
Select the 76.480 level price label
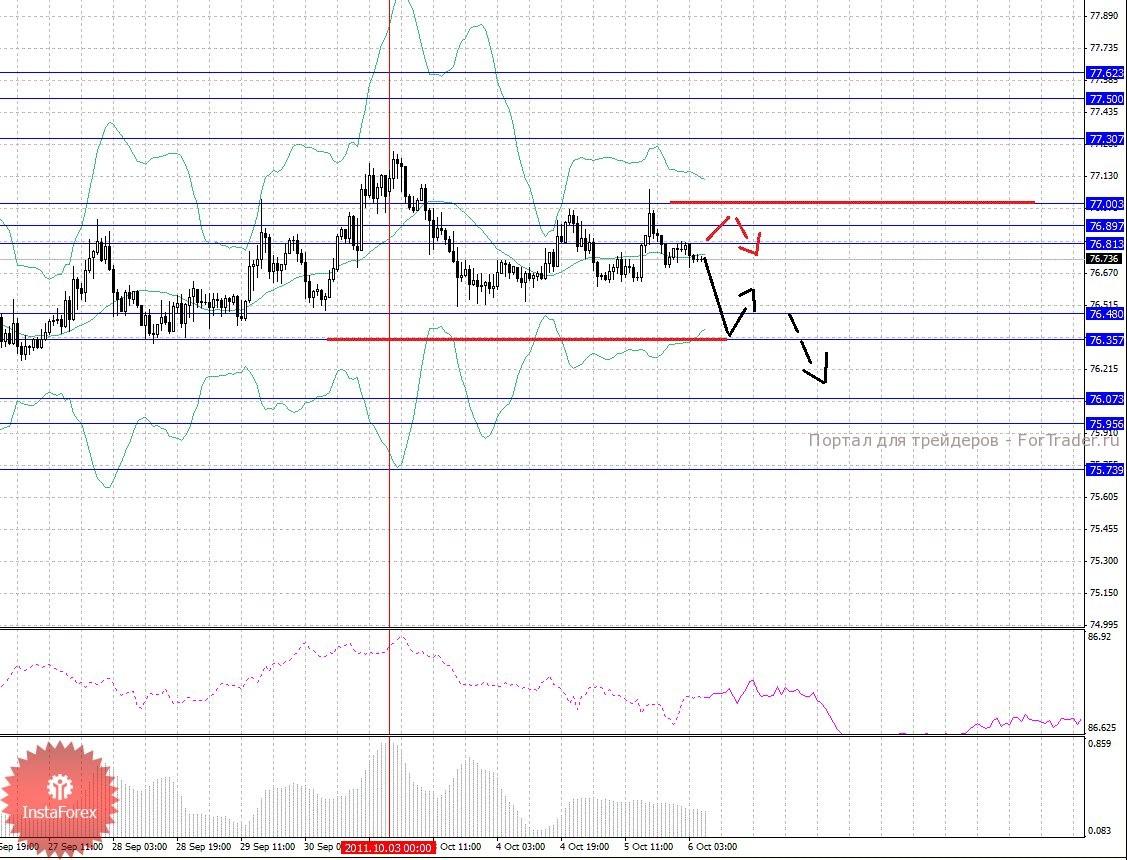tap(1105, 314)
